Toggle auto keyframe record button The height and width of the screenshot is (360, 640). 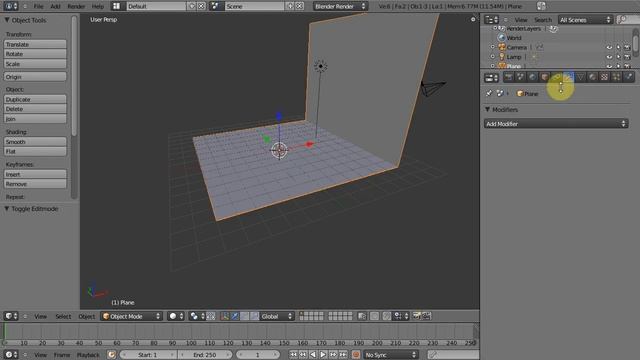(x=356, y=355)
